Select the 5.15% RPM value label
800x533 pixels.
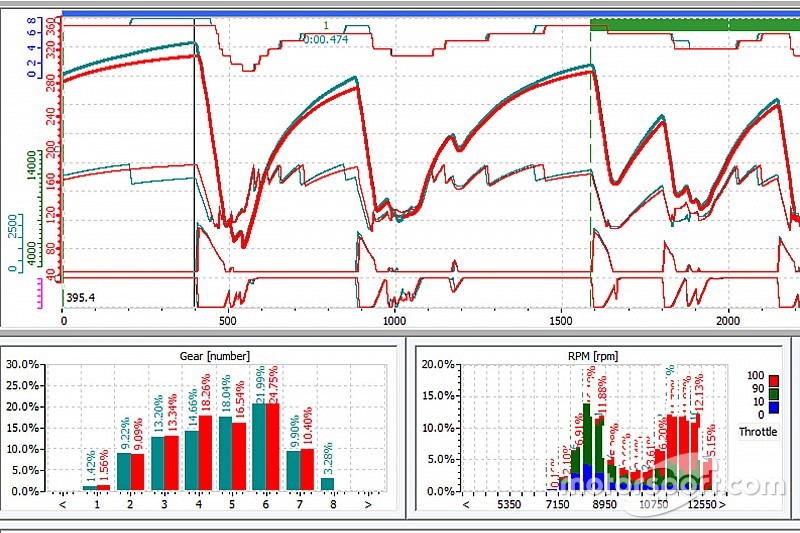[711, 440]
